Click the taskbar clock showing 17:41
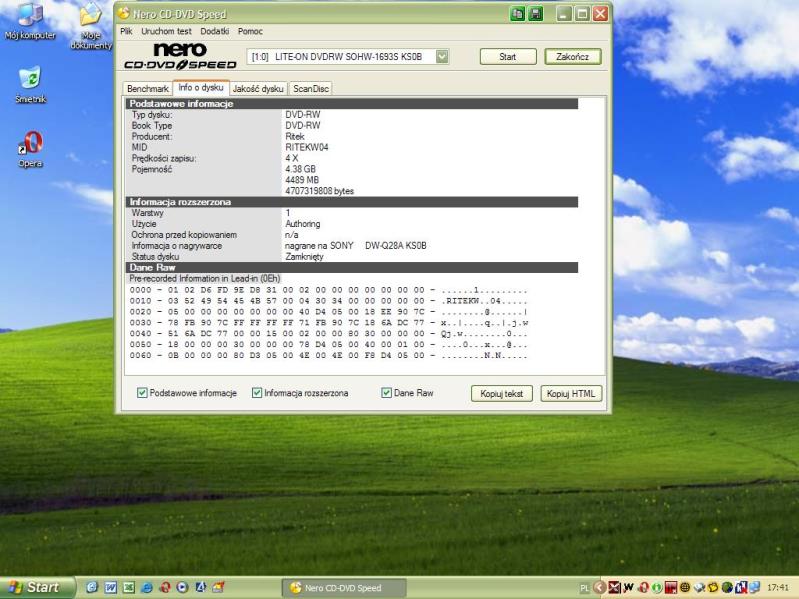This screenshot has width=799, height=599. 778,588
